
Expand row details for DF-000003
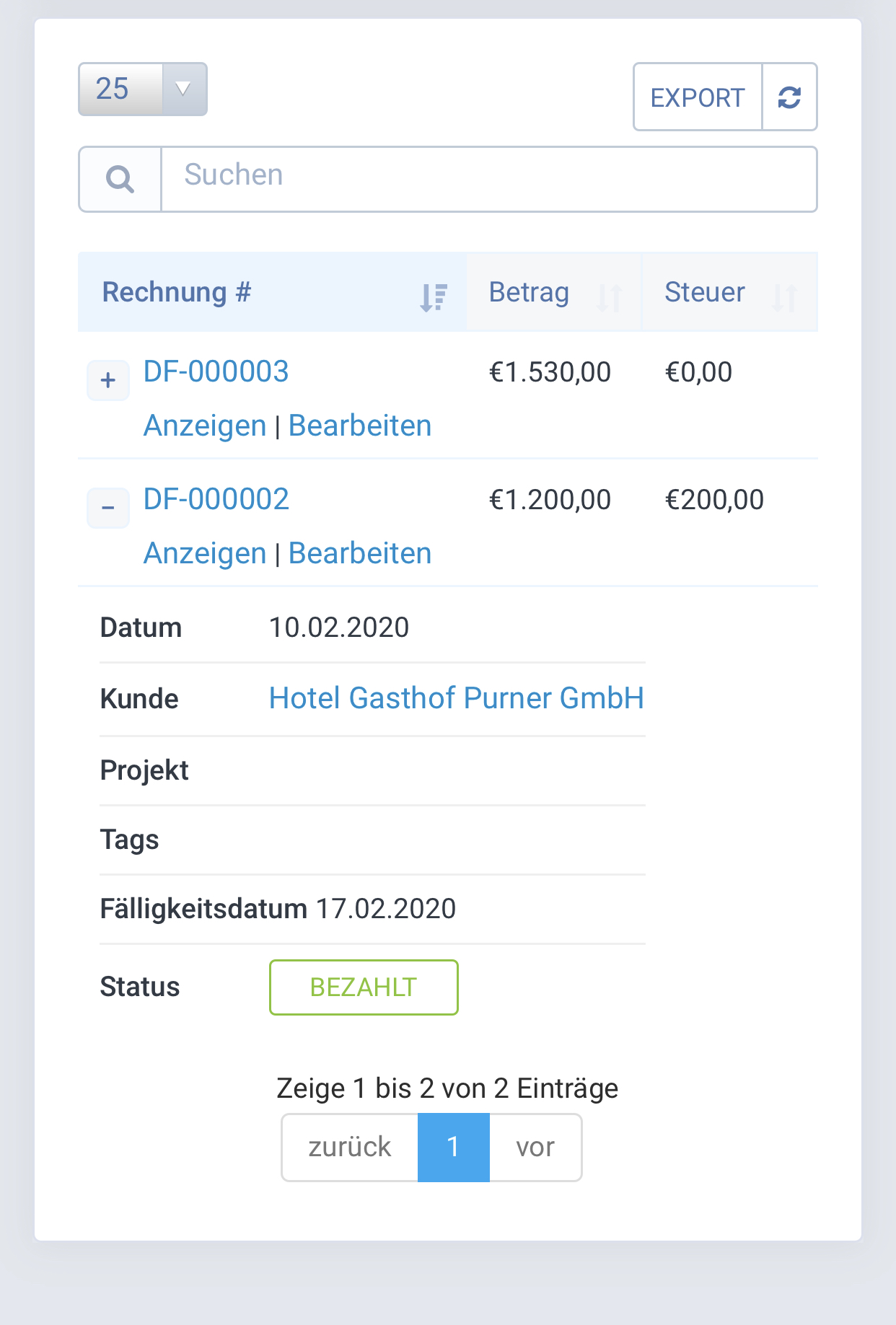108,380
